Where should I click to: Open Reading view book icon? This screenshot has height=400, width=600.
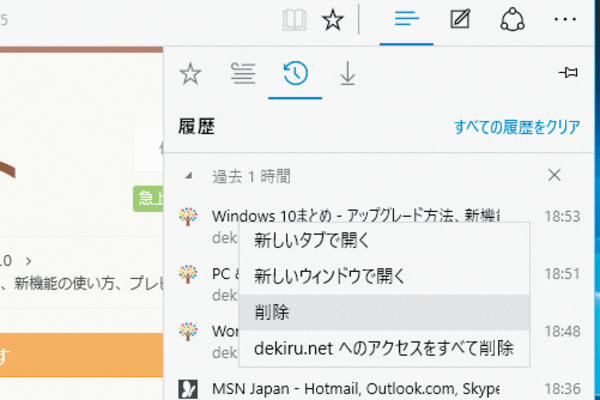(294, 20)
